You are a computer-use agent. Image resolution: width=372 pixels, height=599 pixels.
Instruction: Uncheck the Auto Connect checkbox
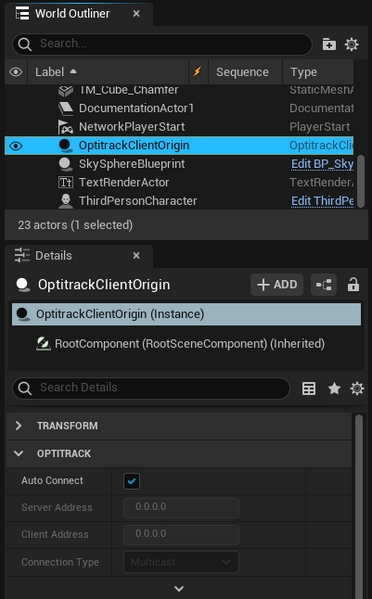click(x=131, y=481)
